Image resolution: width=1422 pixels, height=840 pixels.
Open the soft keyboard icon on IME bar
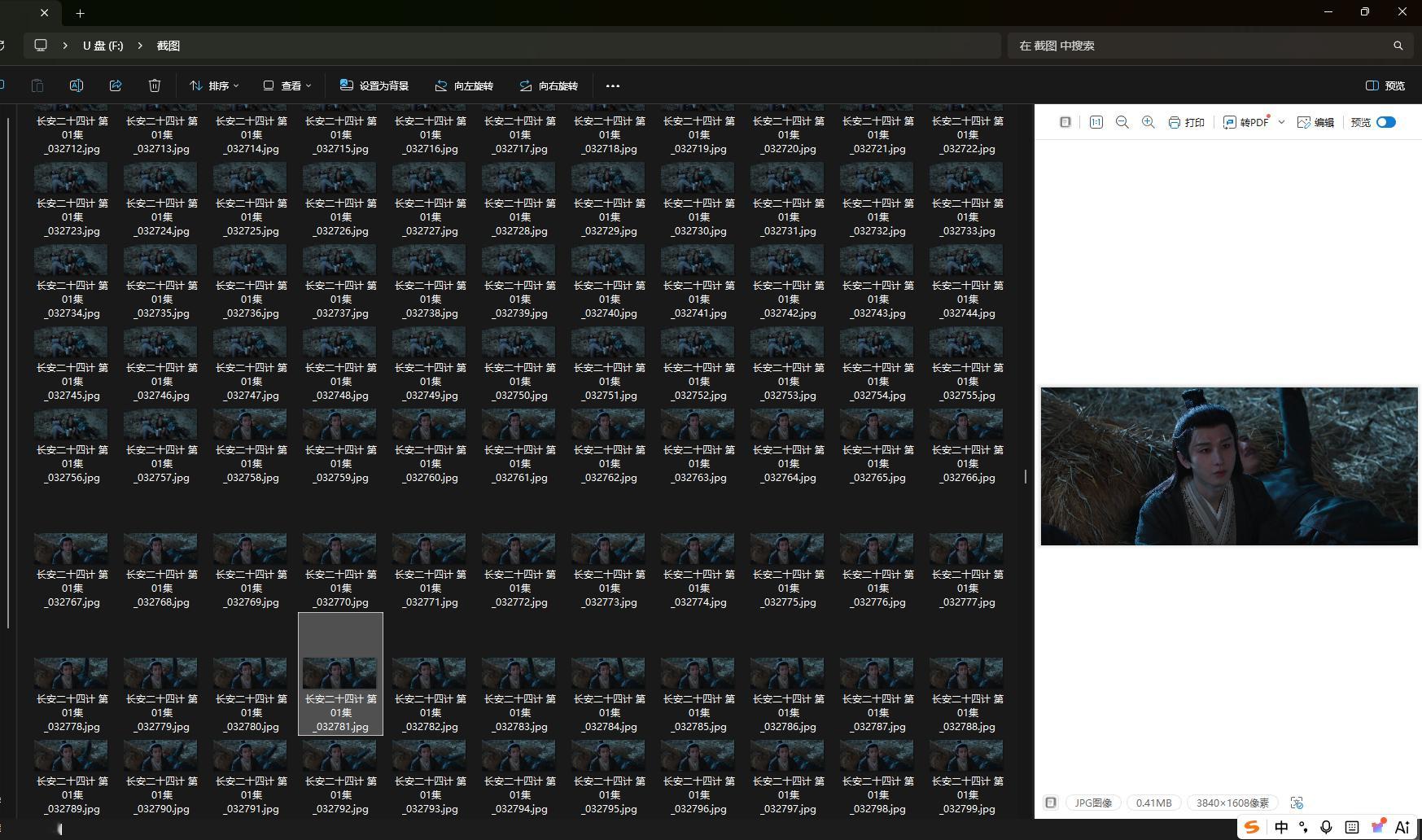point(1352,827)
